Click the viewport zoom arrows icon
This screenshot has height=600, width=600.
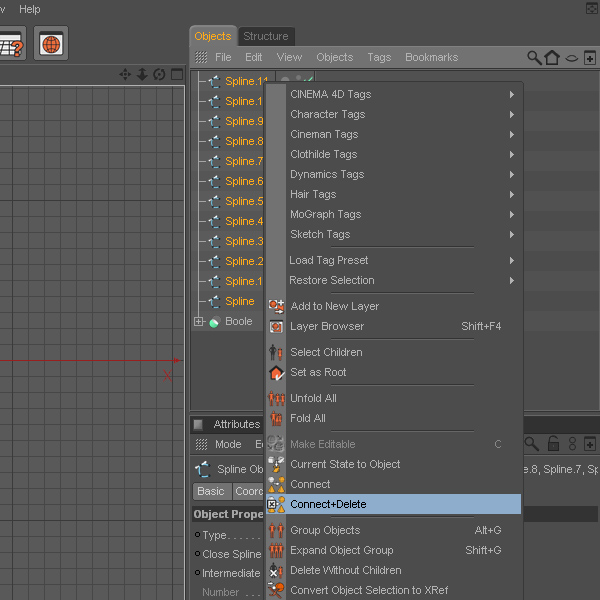(142, 74)
